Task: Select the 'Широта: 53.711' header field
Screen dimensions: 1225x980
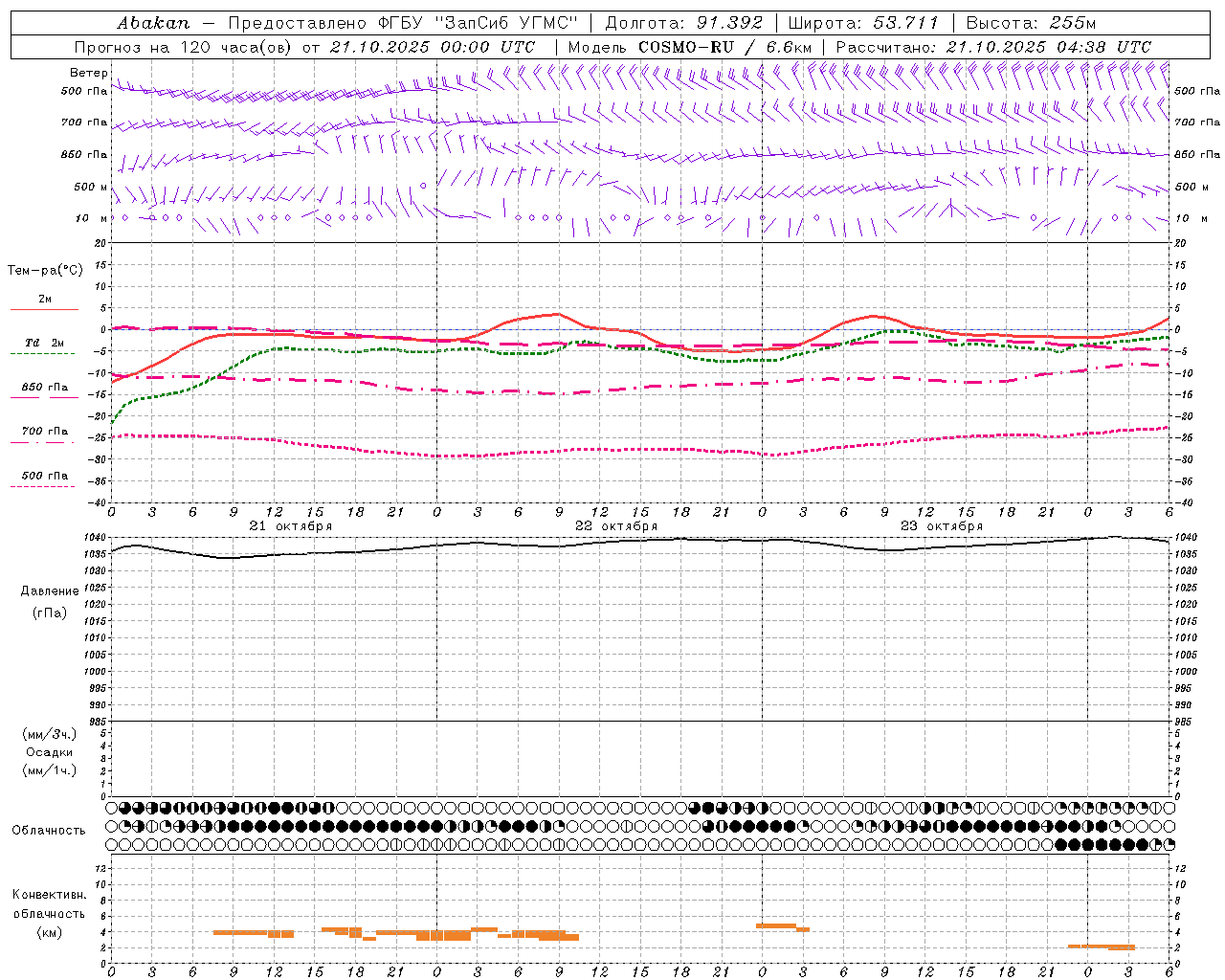Action: click(x=863, y=23)
